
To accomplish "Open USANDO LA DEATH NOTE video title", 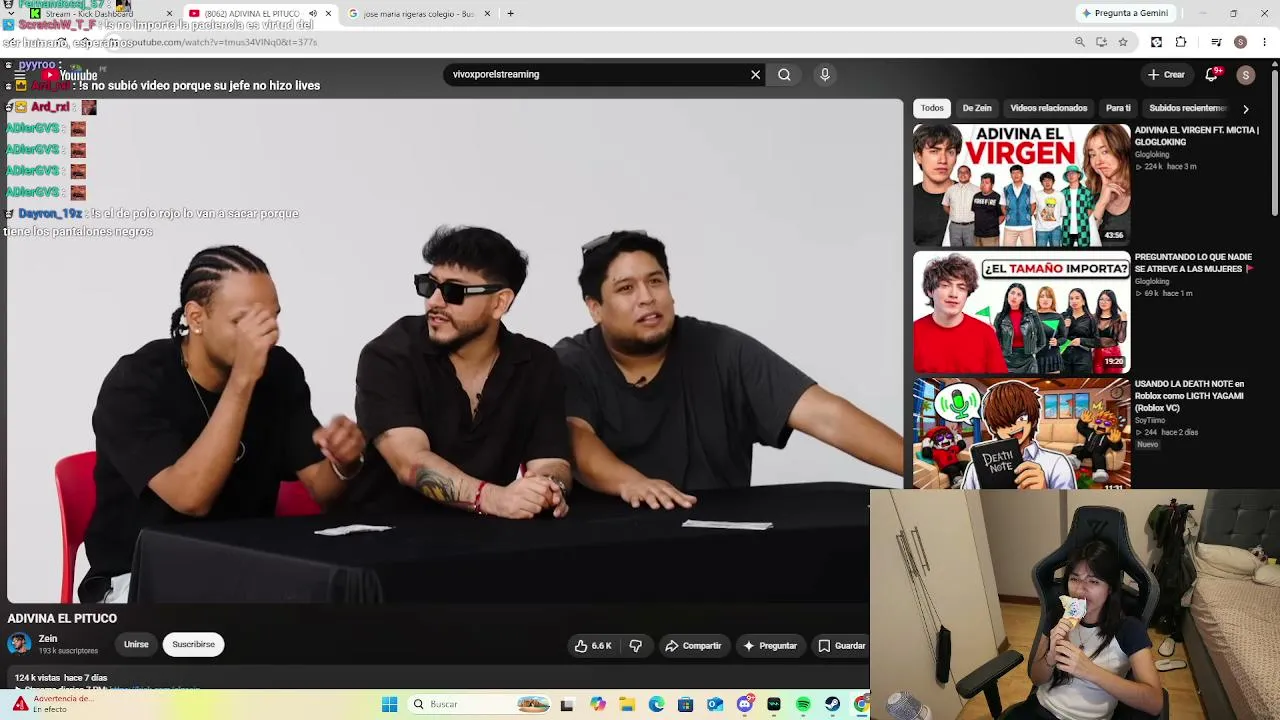I will tap(1189, 396).
